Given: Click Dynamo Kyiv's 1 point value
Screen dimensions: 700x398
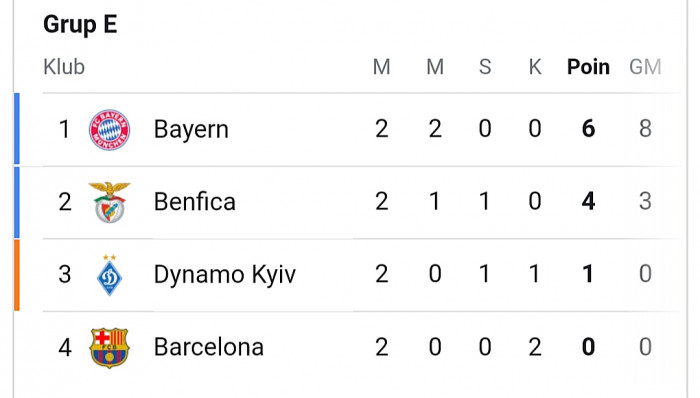Looking at the screenshot, I should coord(588,274).
